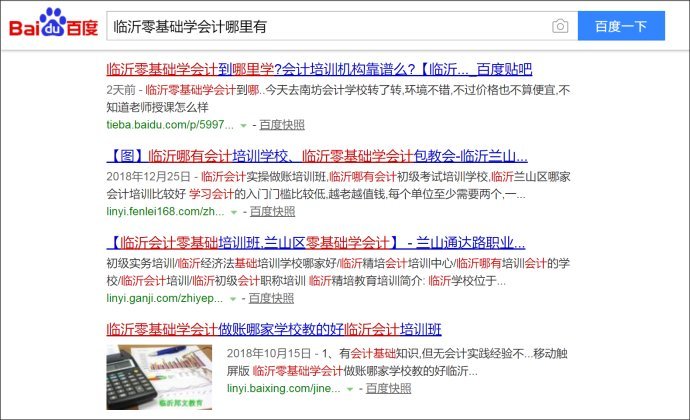Open camera image search in search box
This screenshot has width=690, height=420.
click(561, 27)
